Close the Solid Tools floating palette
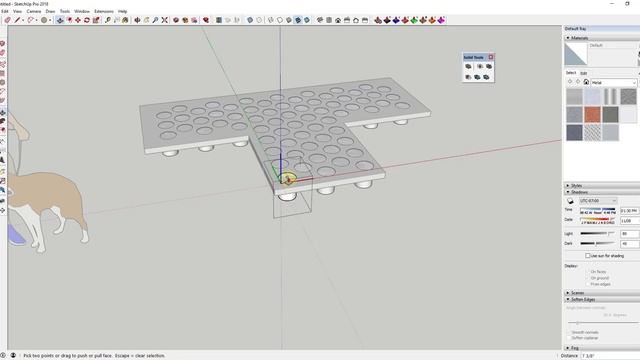Image resolution: width=640 pixels, height=360 pixels. tap(491, 57)
